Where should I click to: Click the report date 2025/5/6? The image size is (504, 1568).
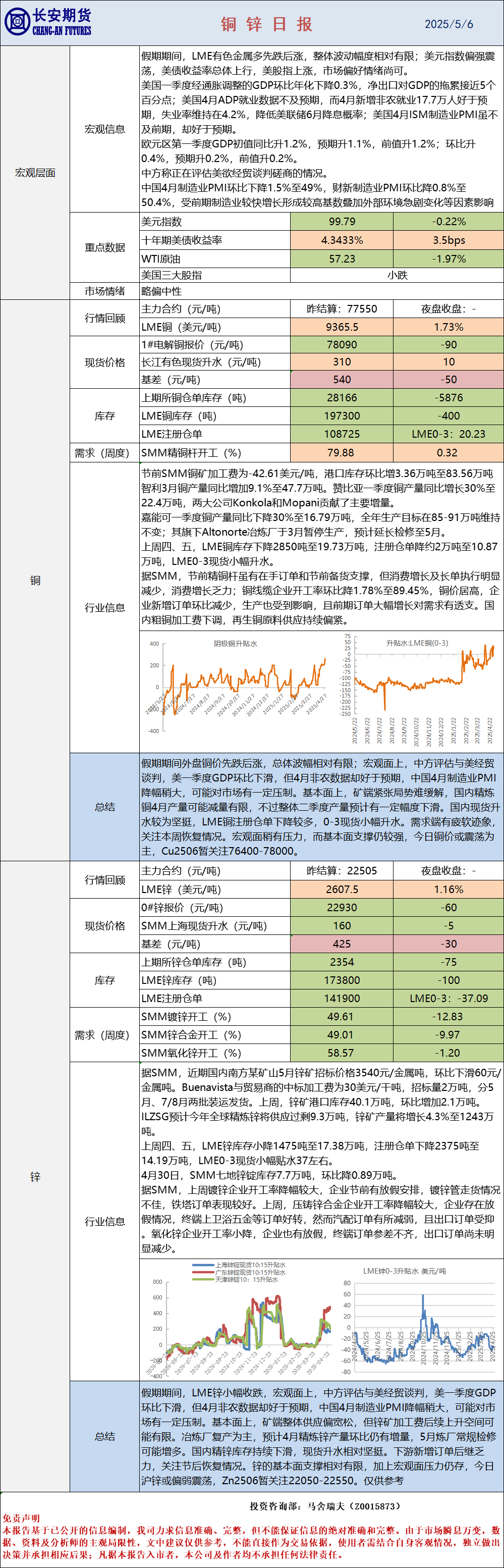(x=449, y=24)
